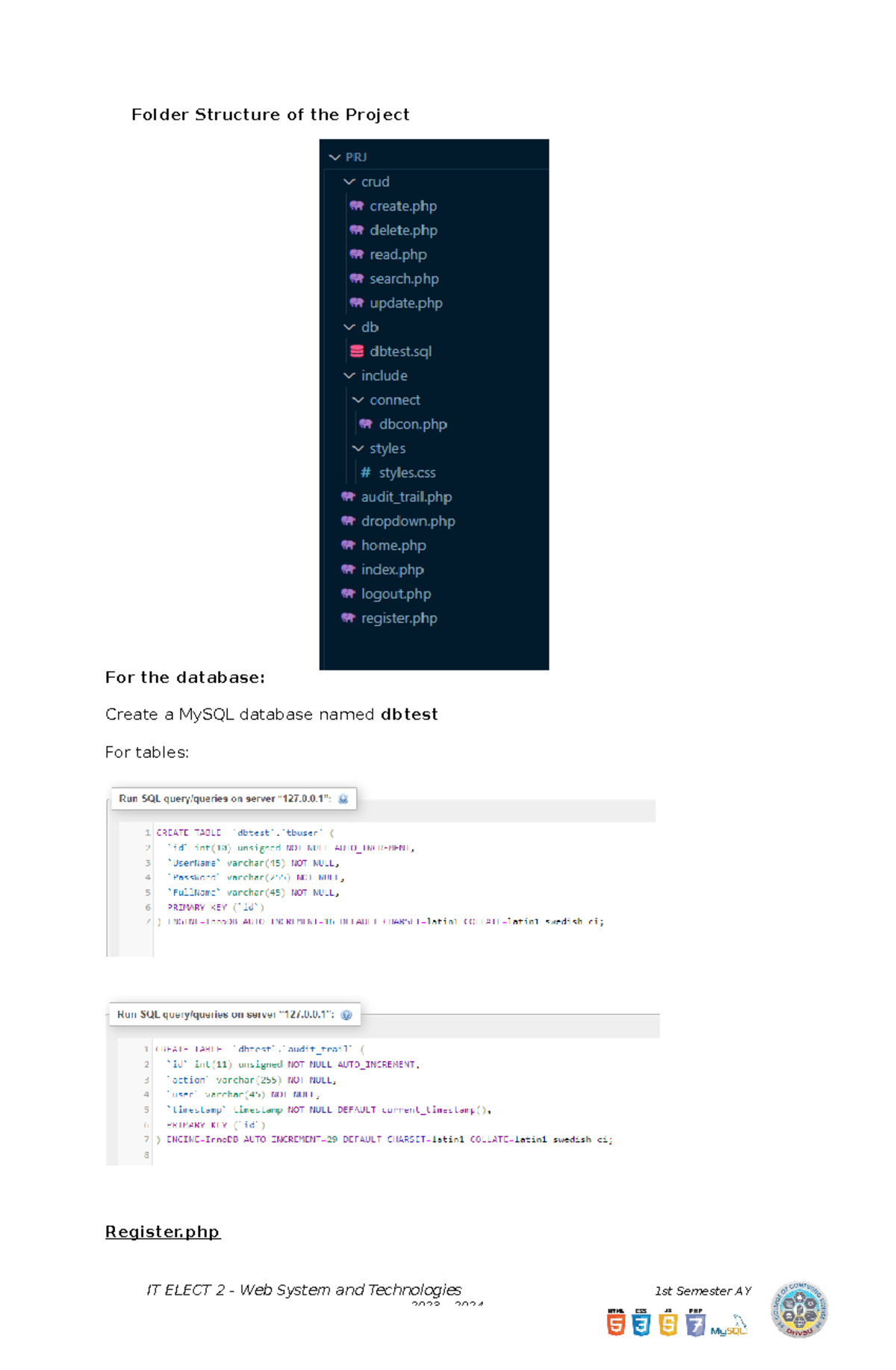Click the '1st Semester AY' footer text

tap(703, 1291)
